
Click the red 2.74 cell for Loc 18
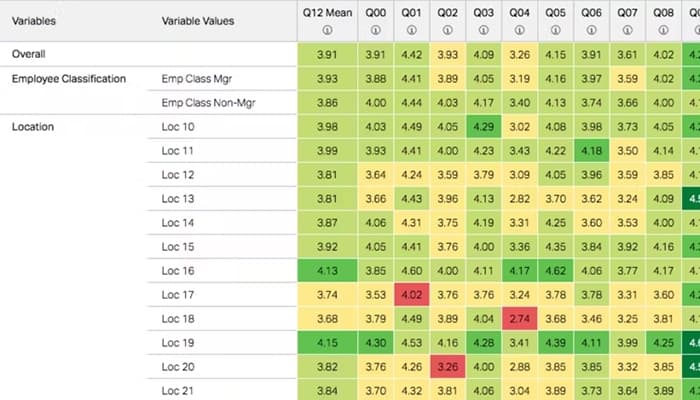520,319
